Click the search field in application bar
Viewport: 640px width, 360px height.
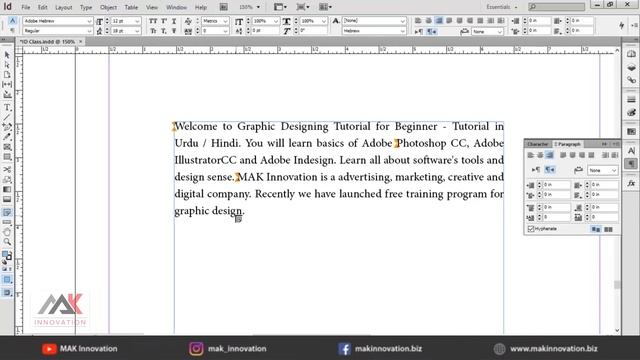pyautogui.click(x=556, y=7)
